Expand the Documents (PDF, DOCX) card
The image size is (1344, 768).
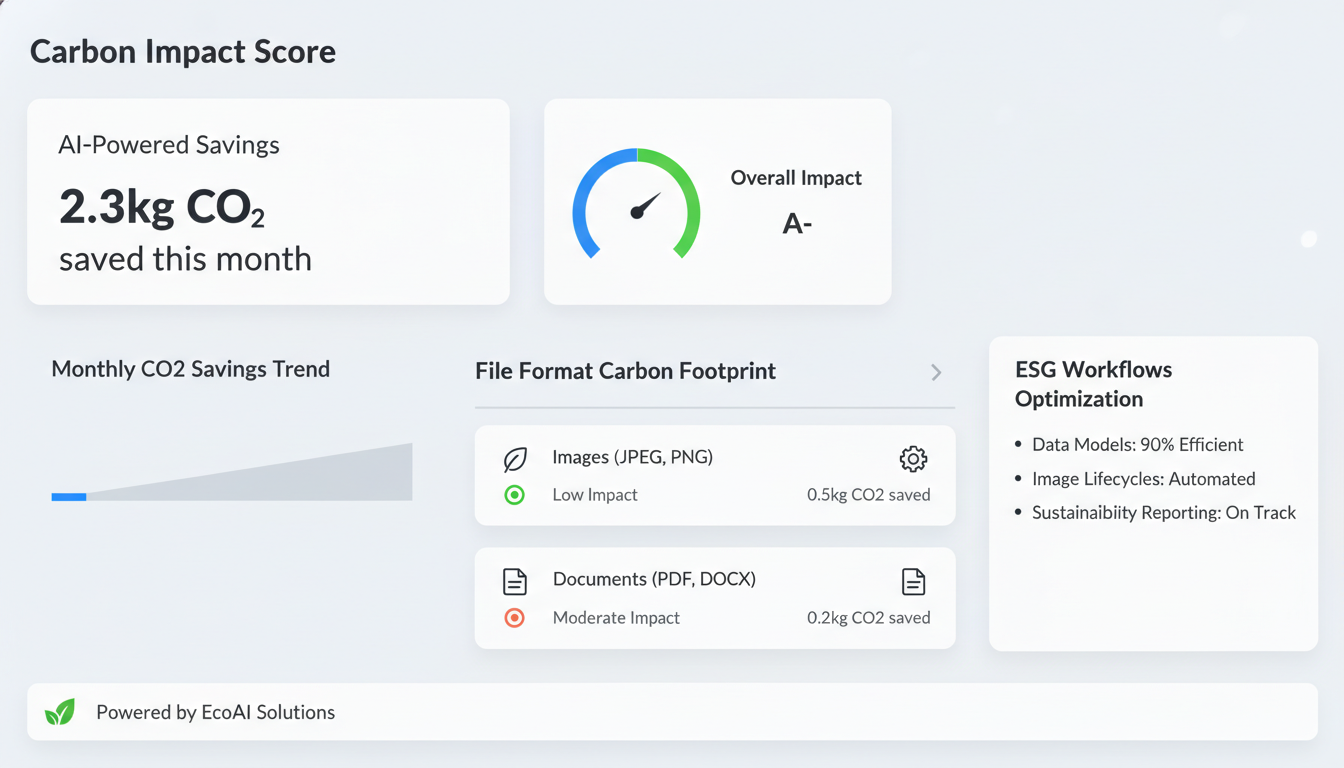[715, 598]
